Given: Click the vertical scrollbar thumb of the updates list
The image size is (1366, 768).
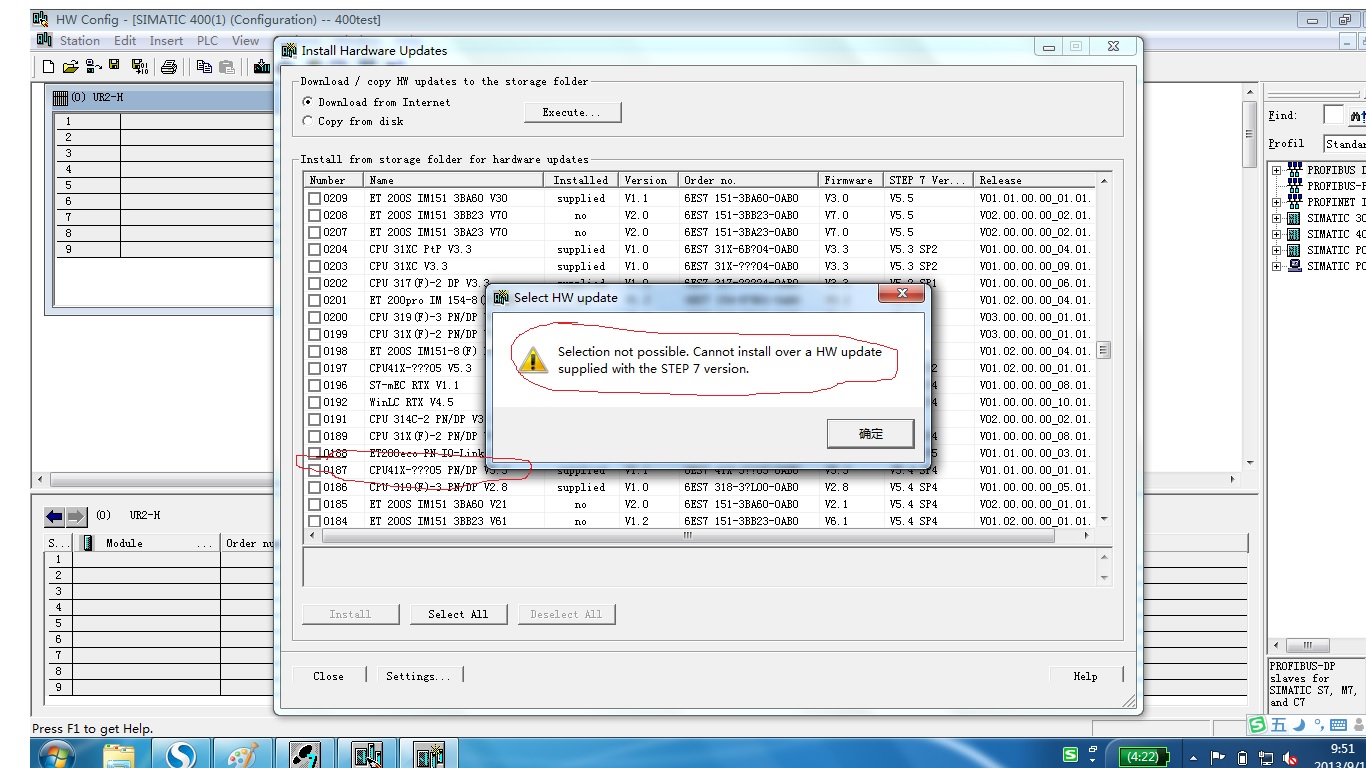Looking at the screenshot, I should pos(1104,350).
